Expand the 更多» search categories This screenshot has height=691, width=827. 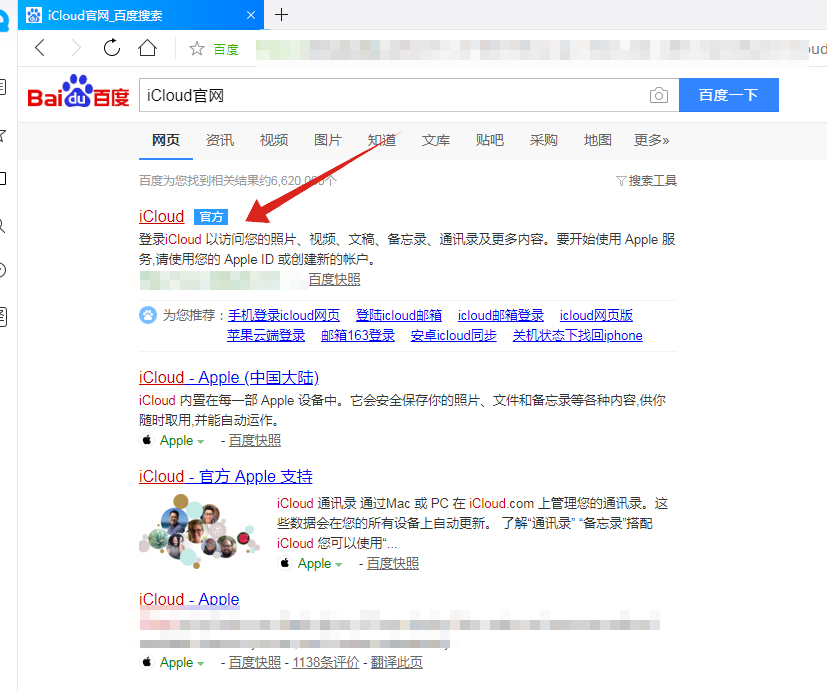(x=651, y=140)
